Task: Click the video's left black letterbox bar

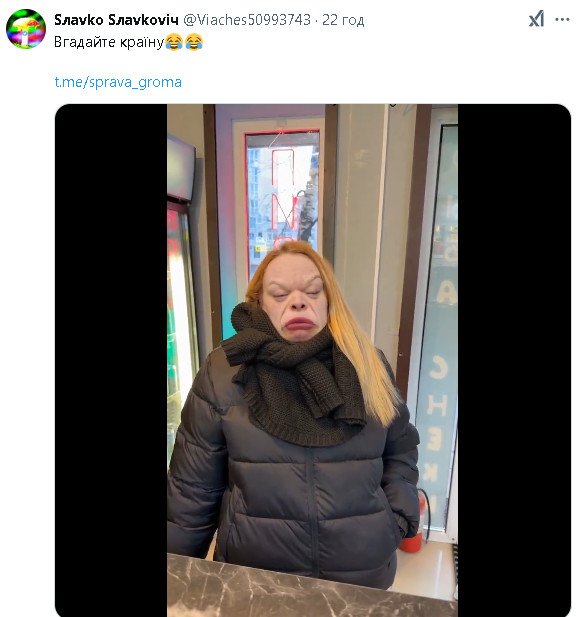Action: [x=111, y=360]
